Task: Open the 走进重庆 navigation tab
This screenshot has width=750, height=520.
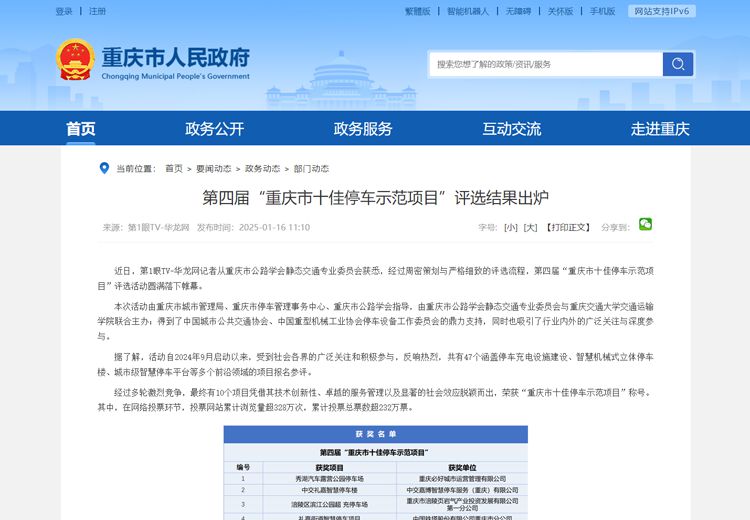Action: coord(660,129)
